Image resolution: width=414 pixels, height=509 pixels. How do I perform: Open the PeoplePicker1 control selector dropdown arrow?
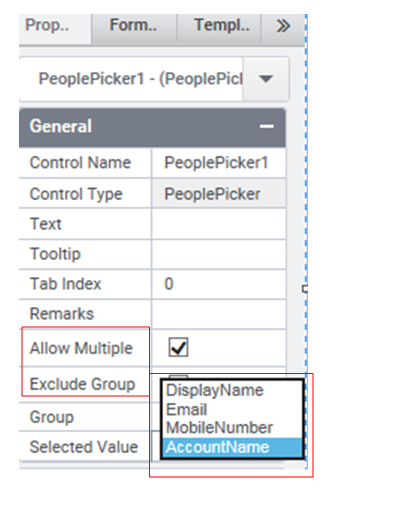coord(266,79)
